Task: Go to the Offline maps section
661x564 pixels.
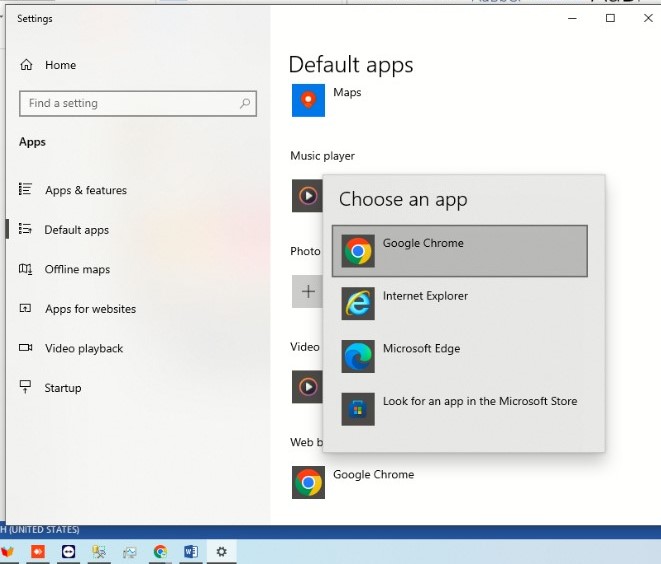Action: click(77, 269)
